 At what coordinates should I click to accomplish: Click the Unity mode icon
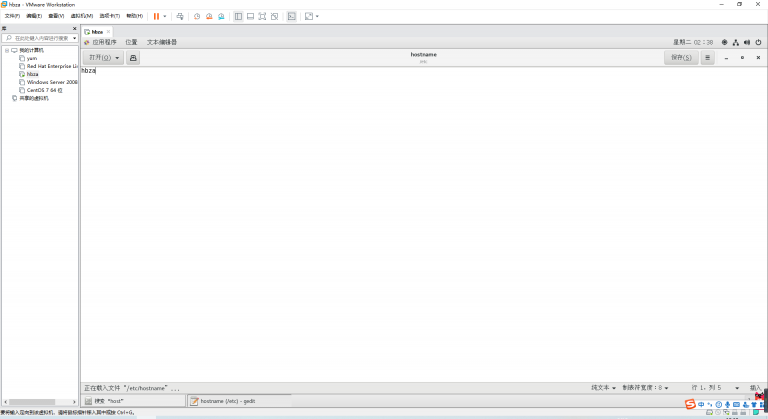click(275, 16)
